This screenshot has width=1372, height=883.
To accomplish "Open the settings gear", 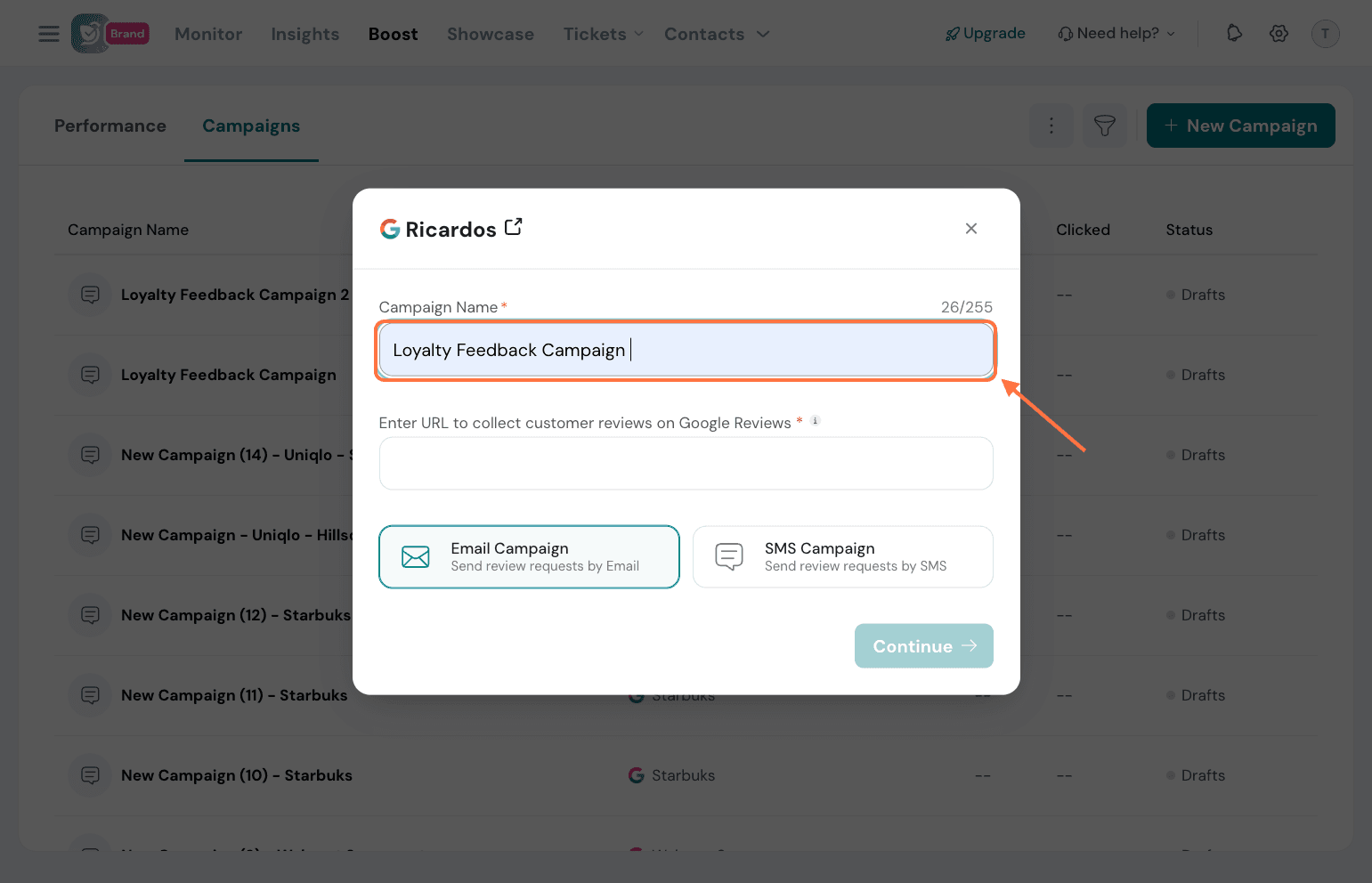I will point(1279,33).
